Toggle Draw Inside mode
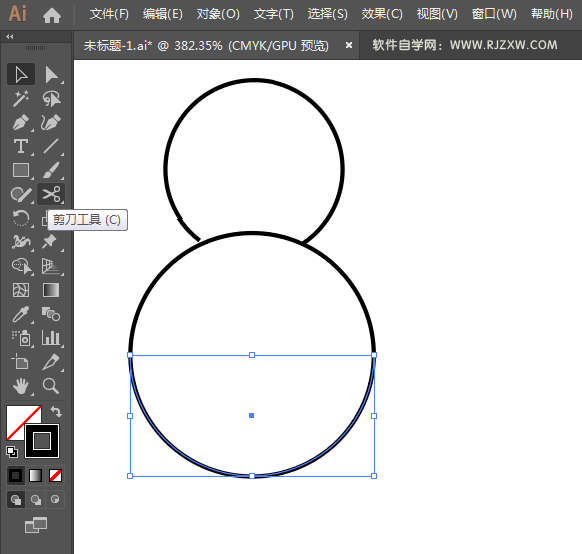Image resolution: width=582 pixels, height=554 pixels. tap(55, 499)
